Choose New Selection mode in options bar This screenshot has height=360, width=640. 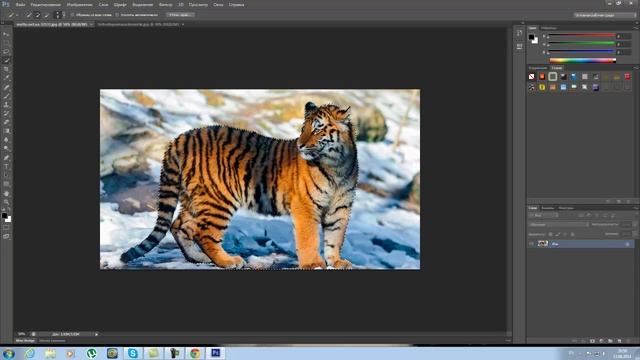click(x=29, y=15)
